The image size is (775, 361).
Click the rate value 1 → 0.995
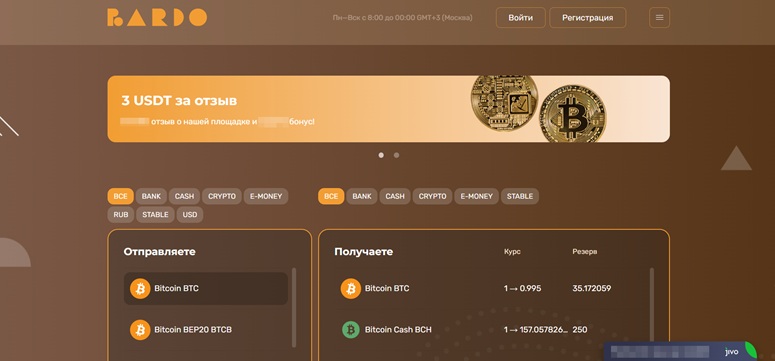tap(522, 288)
